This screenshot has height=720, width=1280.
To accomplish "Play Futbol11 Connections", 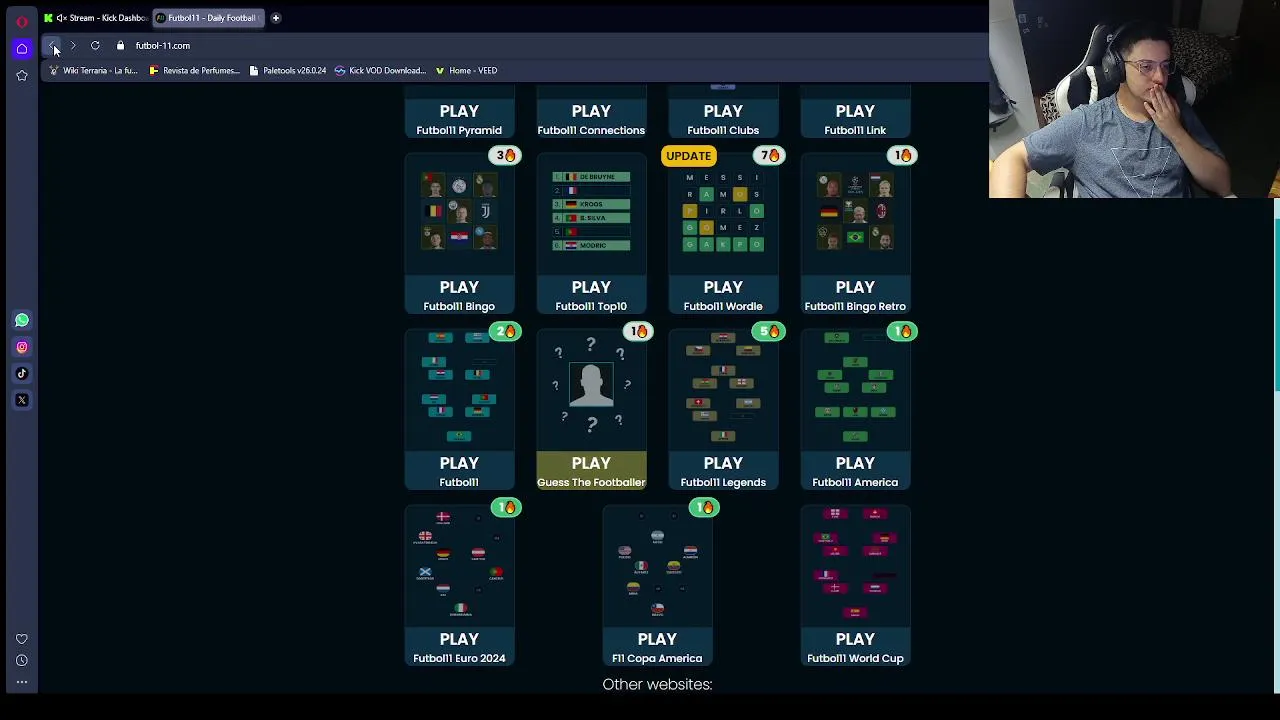I will point(591,119).
